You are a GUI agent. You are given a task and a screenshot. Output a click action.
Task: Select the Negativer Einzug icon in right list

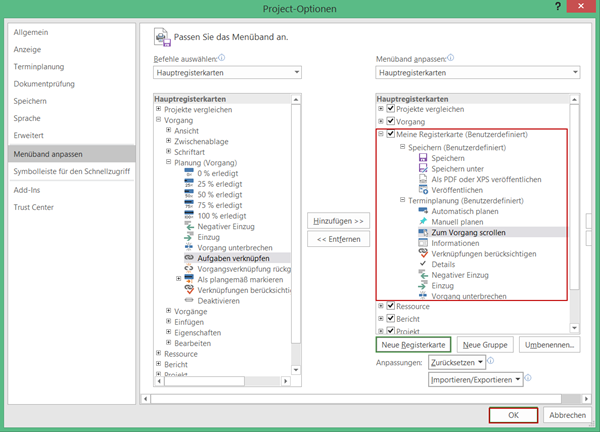pyautogui.click(x=423, y=275)
